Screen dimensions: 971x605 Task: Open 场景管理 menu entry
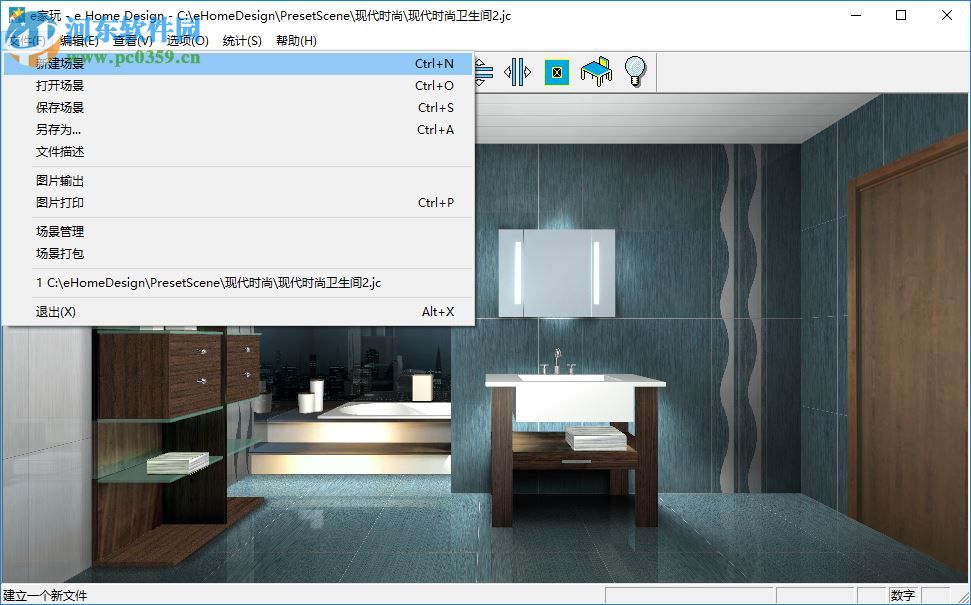(238, 232)
